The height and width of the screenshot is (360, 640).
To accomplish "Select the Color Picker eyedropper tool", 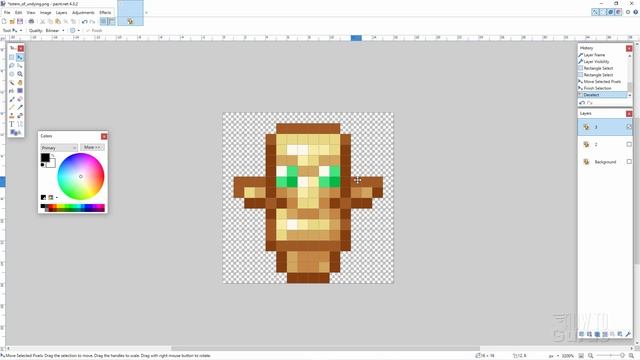I will pos(20,107).
